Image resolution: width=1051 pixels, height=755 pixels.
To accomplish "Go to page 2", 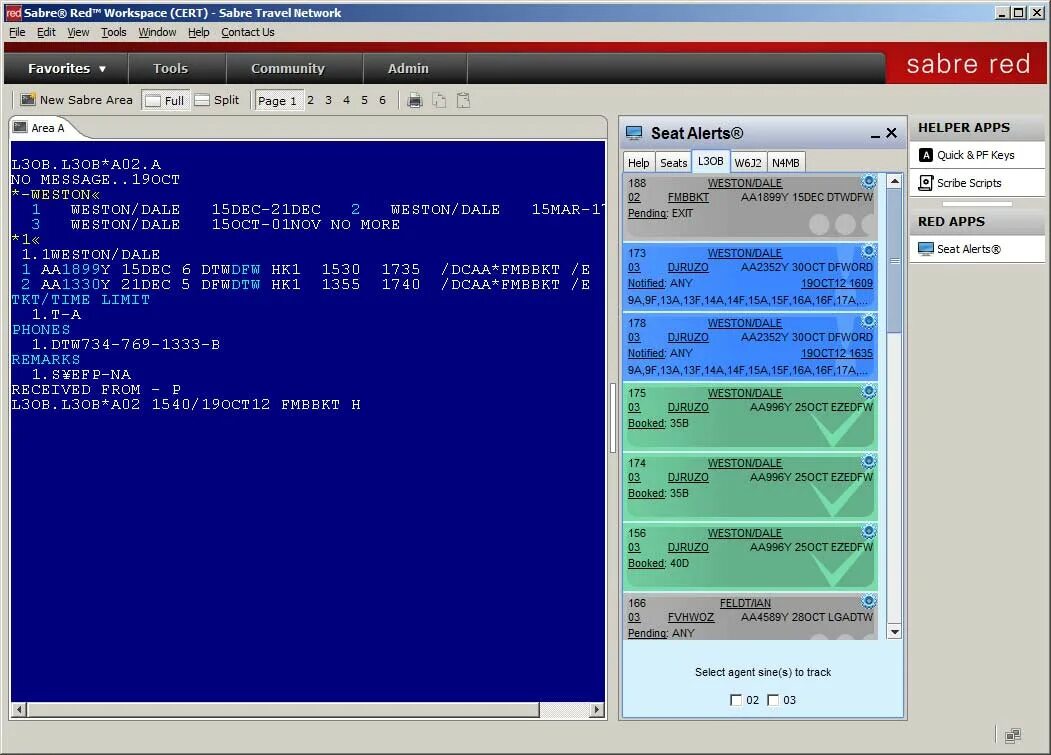I will click(310, 100).
